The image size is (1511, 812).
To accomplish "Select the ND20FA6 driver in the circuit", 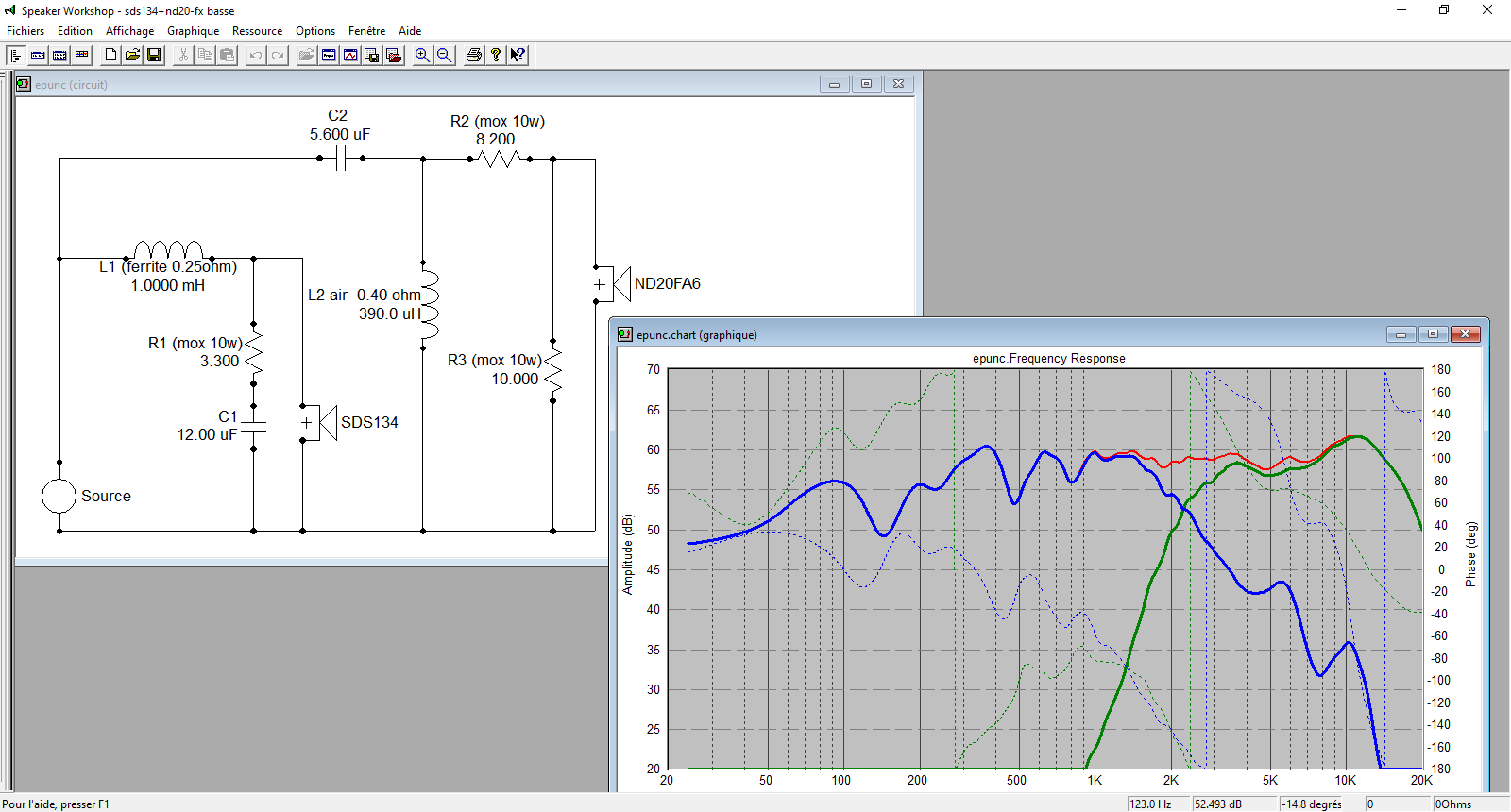I will [x=618, y=283].
